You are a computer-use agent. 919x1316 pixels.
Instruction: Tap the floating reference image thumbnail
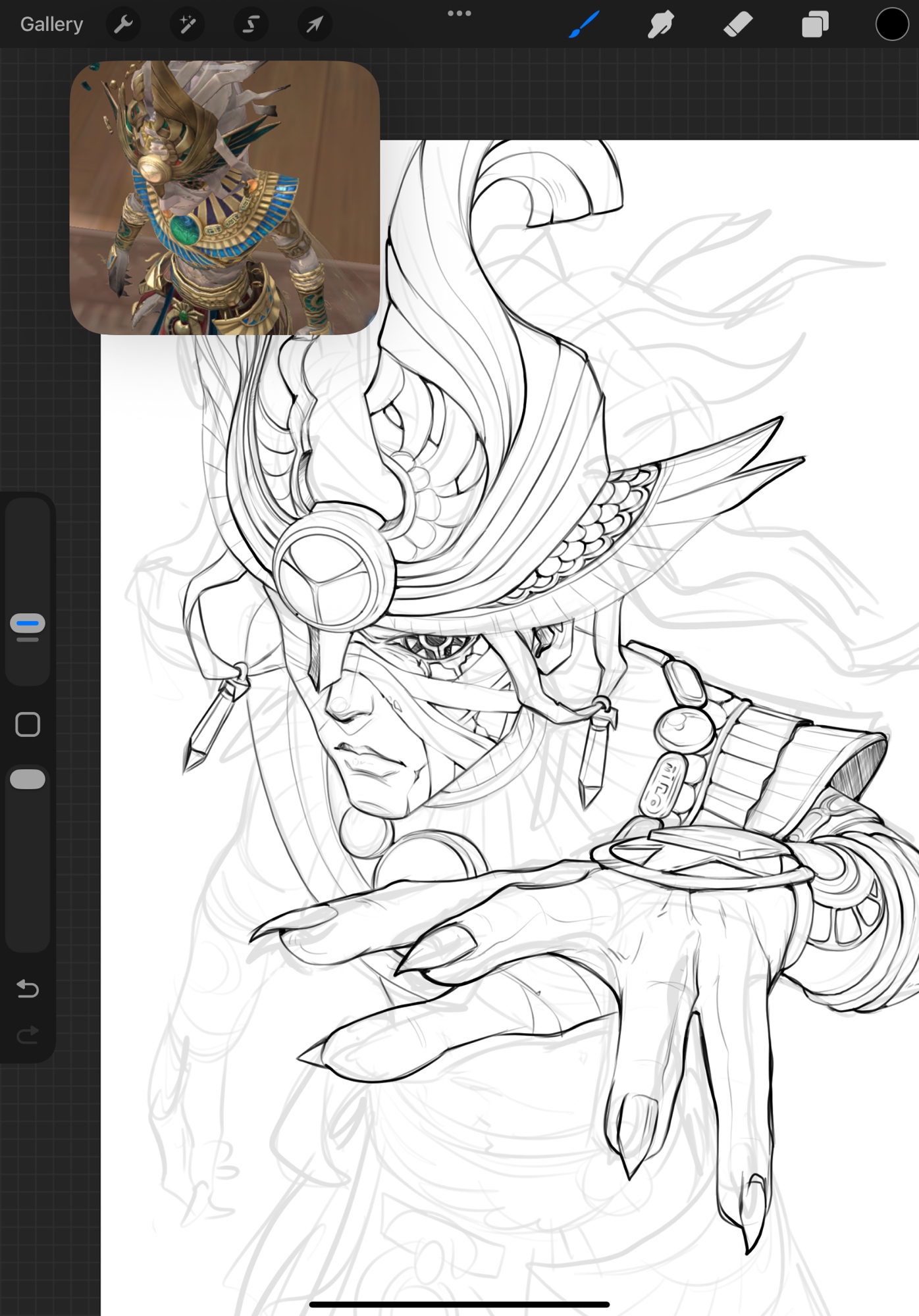[x=224, y=197]
